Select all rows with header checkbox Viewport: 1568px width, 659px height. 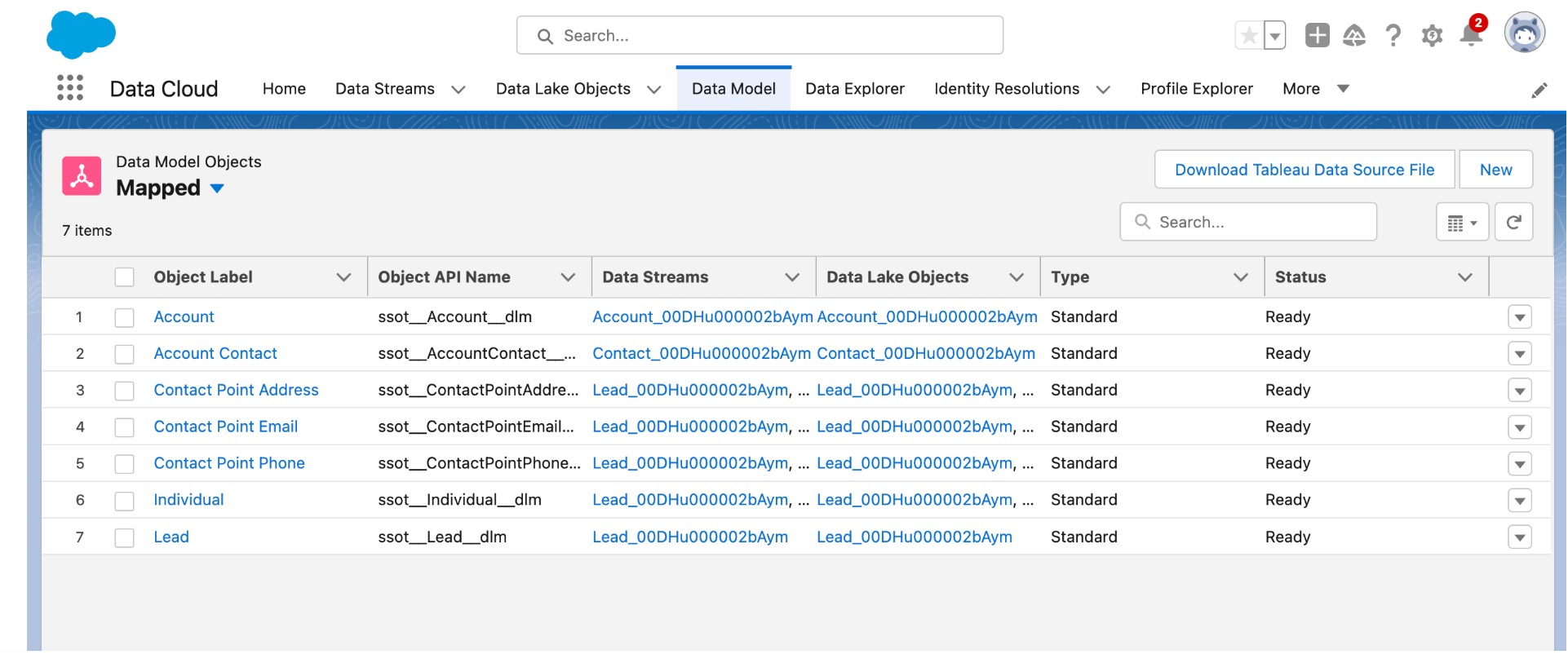(x=124, y=277)
